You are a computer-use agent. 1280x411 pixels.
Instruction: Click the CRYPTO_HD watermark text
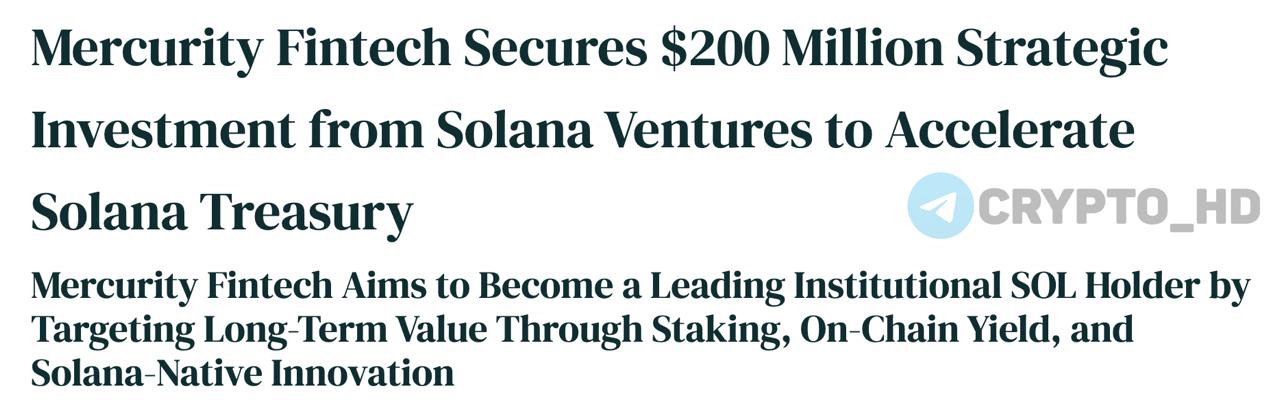[x=1118, y=208]
